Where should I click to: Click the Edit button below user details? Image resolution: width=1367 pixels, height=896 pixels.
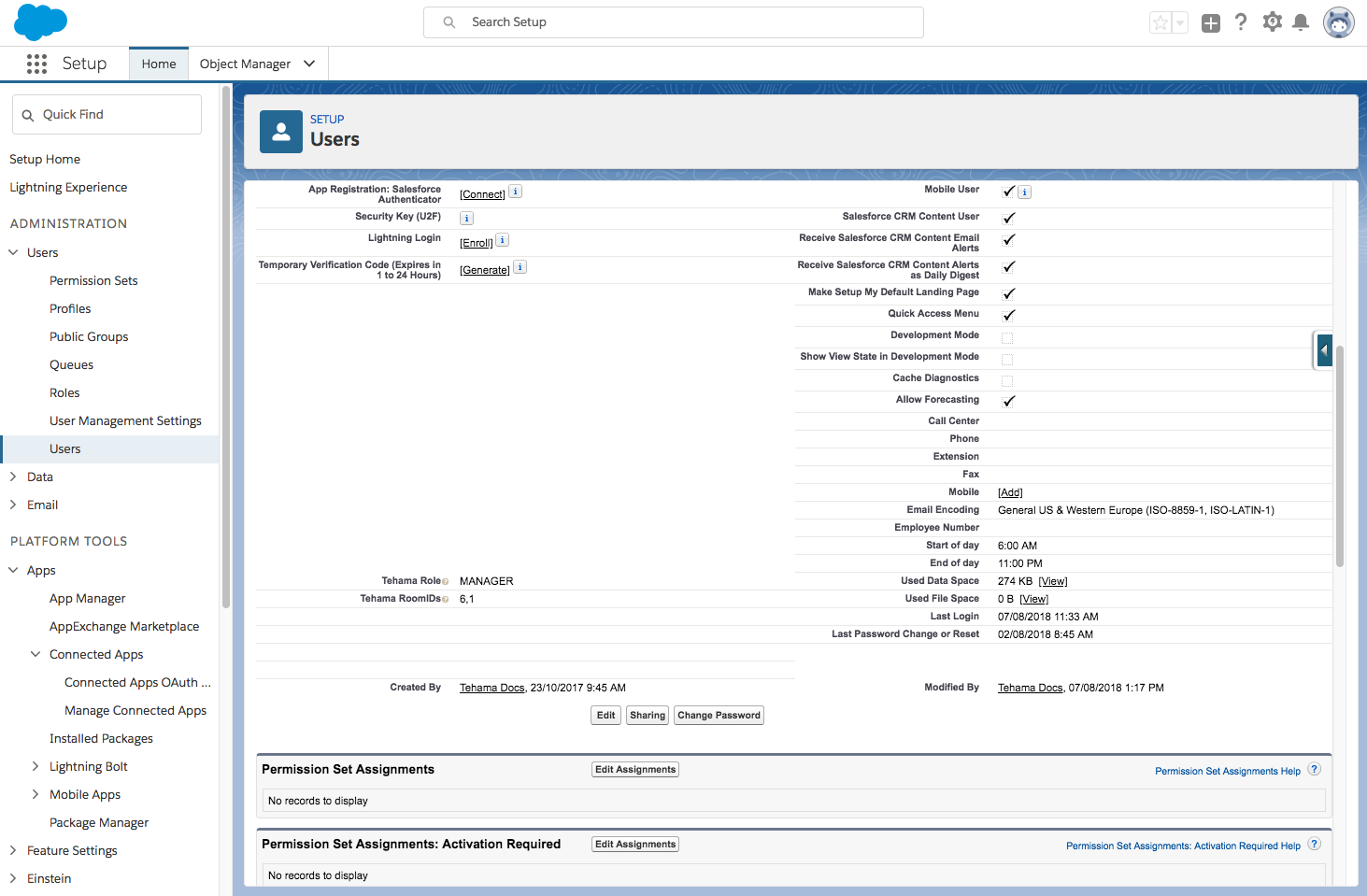(x=606, y=716)
